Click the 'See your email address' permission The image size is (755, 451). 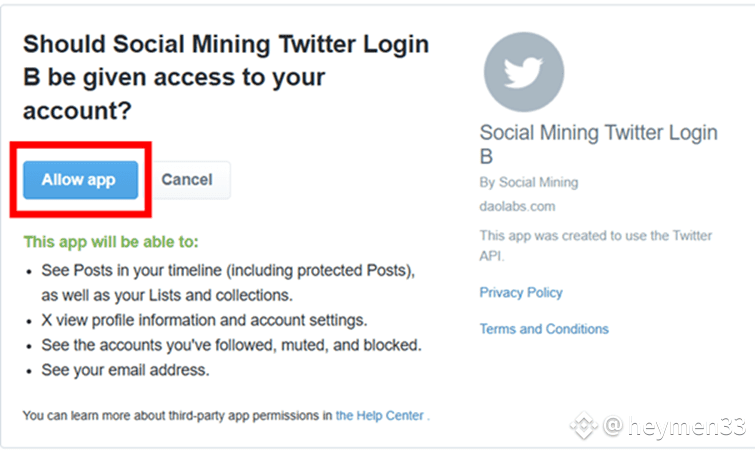(x=125, y=370)
